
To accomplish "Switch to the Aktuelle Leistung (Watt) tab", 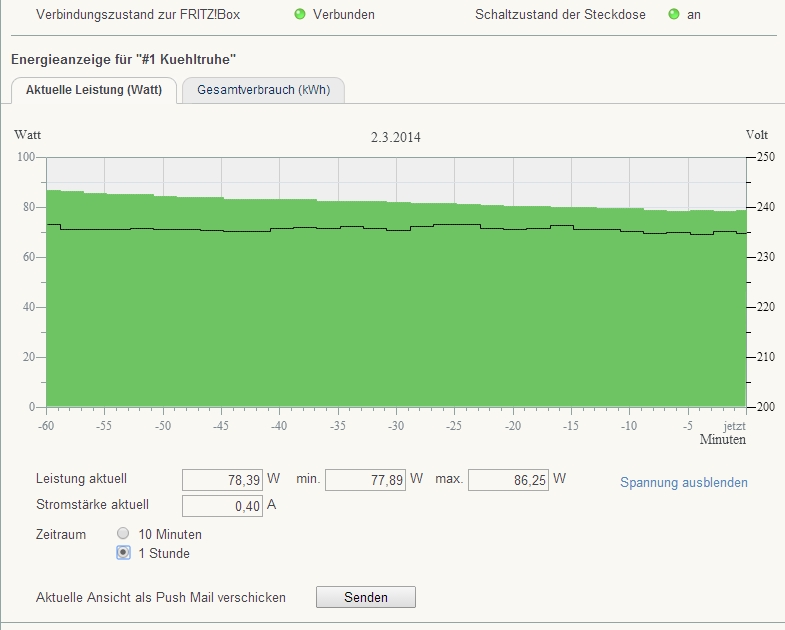I will 94,90.
